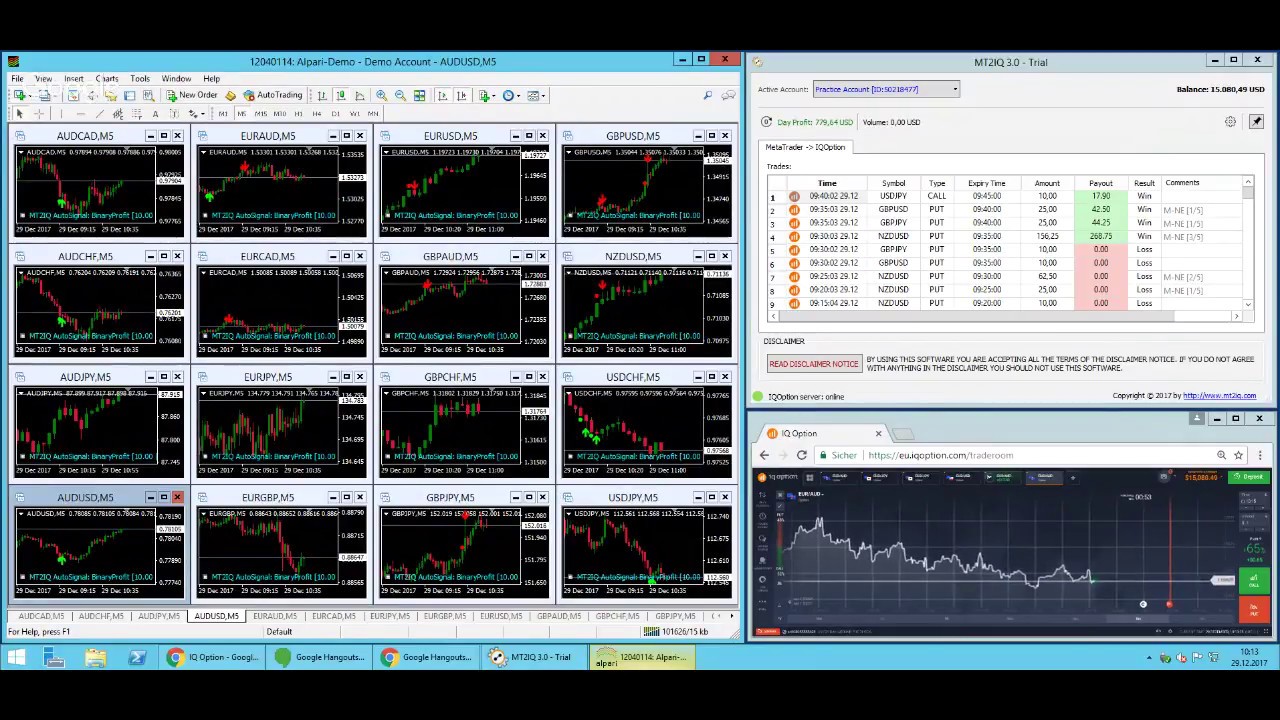1280x720 pixels.
Task: Switch to EURAUD,M5 bottom chart tab
Action: coord(275,616)
